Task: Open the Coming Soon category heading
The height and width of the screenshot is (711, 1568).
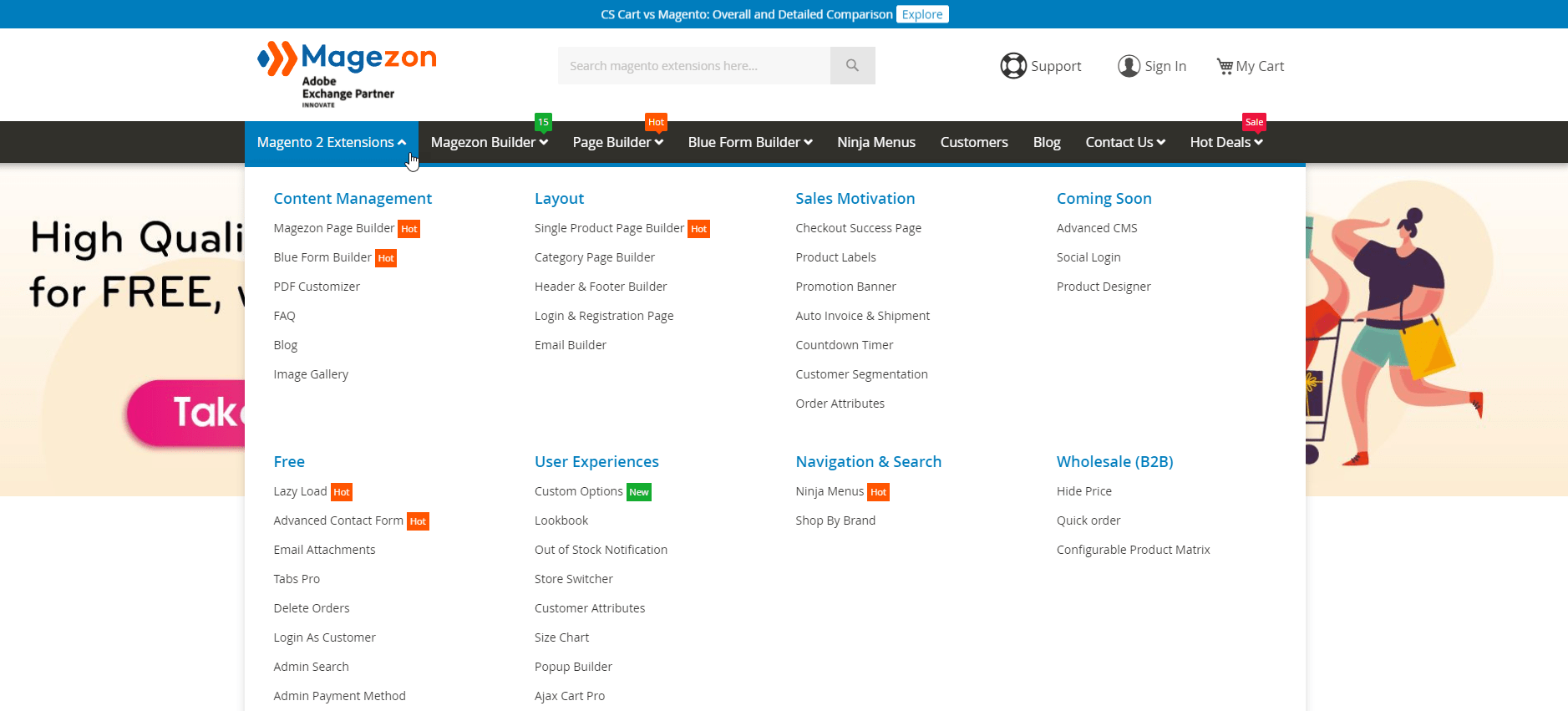Action: [x=1104, y=198]
